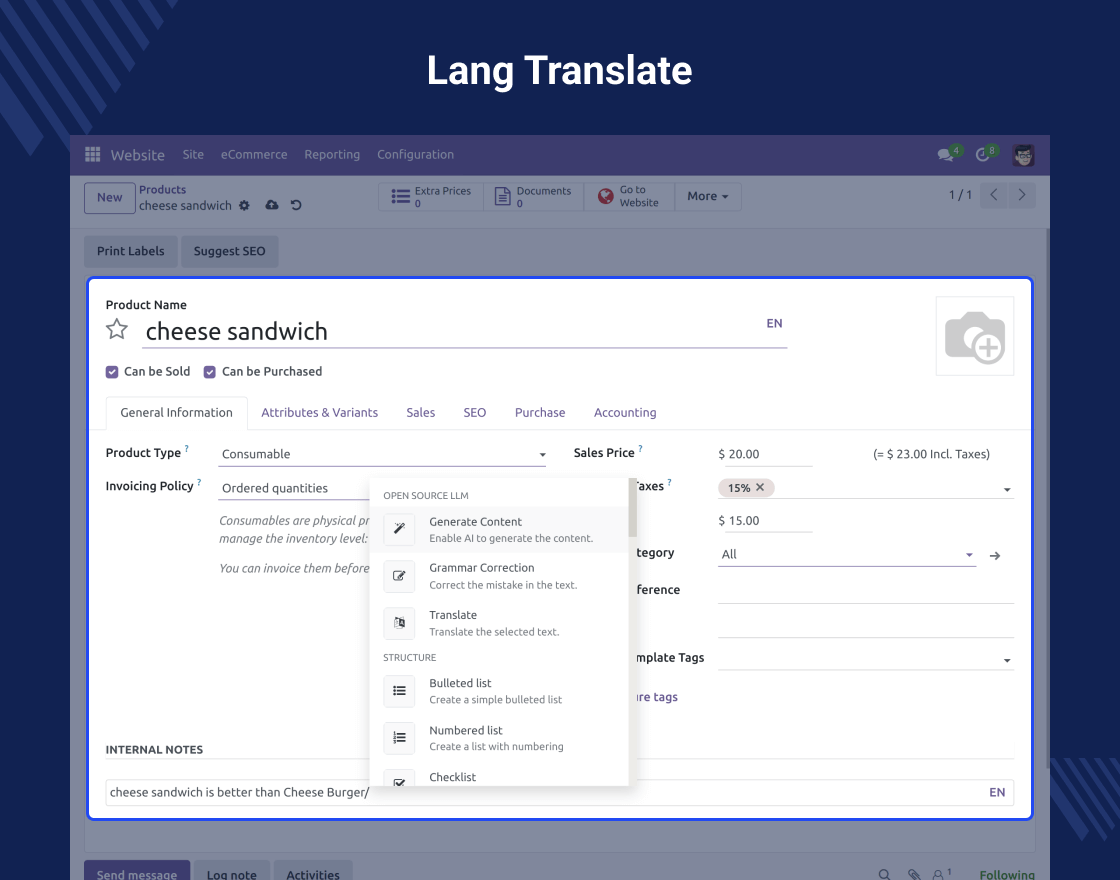This screenshot has width=1120, height=880.
Task: Toggle the Can be Sold checkbox
Action: [112, 372]
